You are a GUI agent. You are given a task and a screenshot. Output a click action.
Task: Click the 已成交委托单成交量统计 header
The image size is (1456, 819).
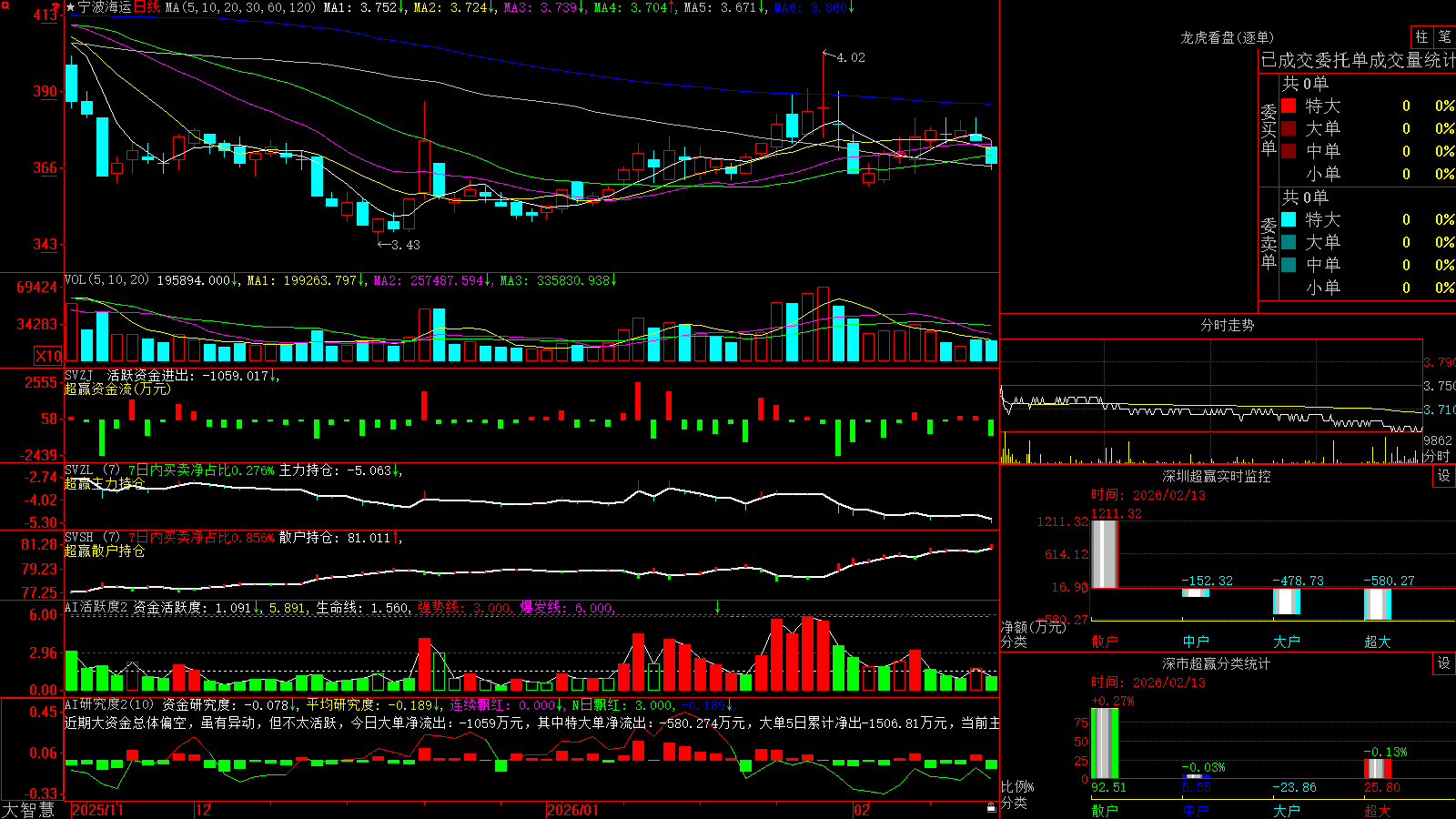(1358, 60)
